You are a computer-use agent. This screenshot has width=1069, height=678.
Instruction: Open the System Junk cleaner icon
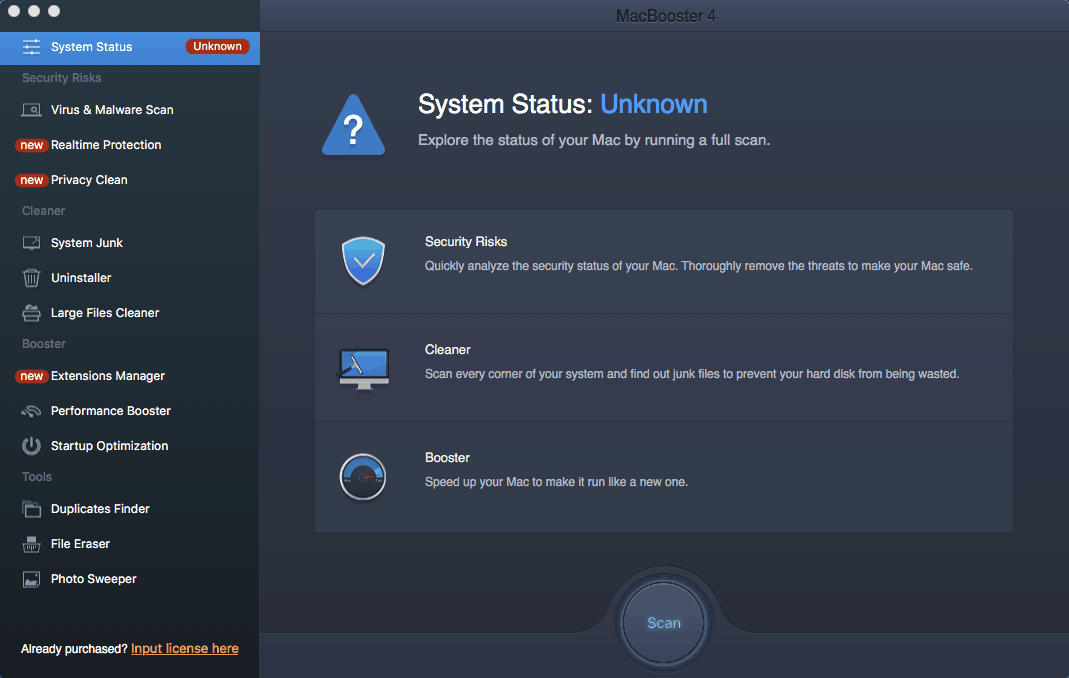pyautogui.click(x=30, y=242)
